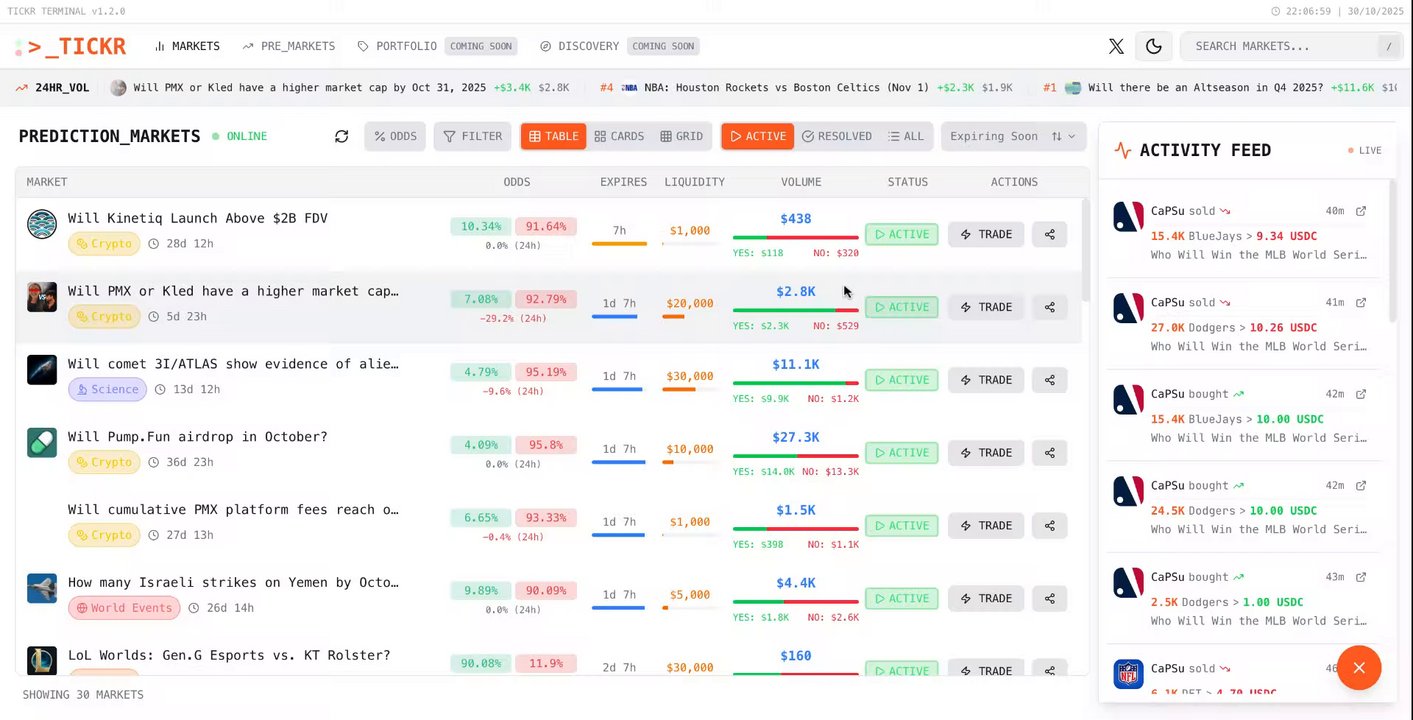Click the NFL logo in activity feed
This screenshot has width=1413, height=720.
pyautogui.click(x=1128, y=674)
